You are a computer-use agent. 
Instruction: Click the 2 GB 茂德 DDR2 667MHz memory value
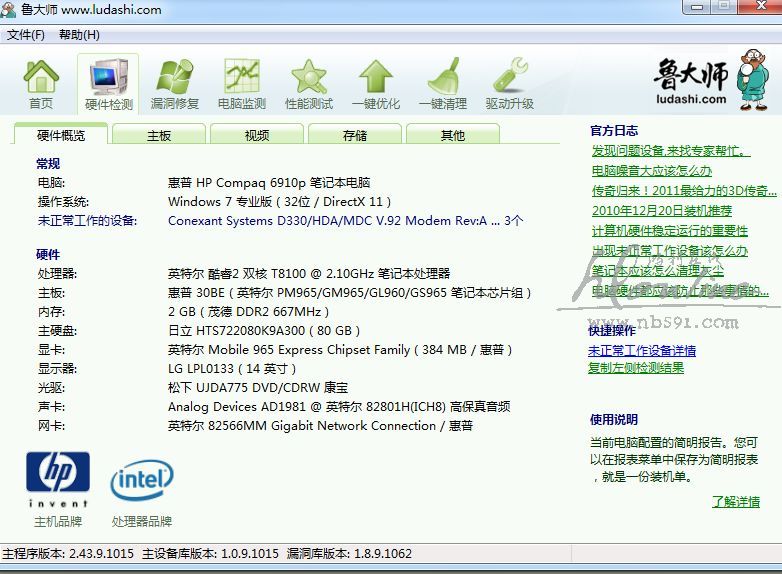click(248, 311)
